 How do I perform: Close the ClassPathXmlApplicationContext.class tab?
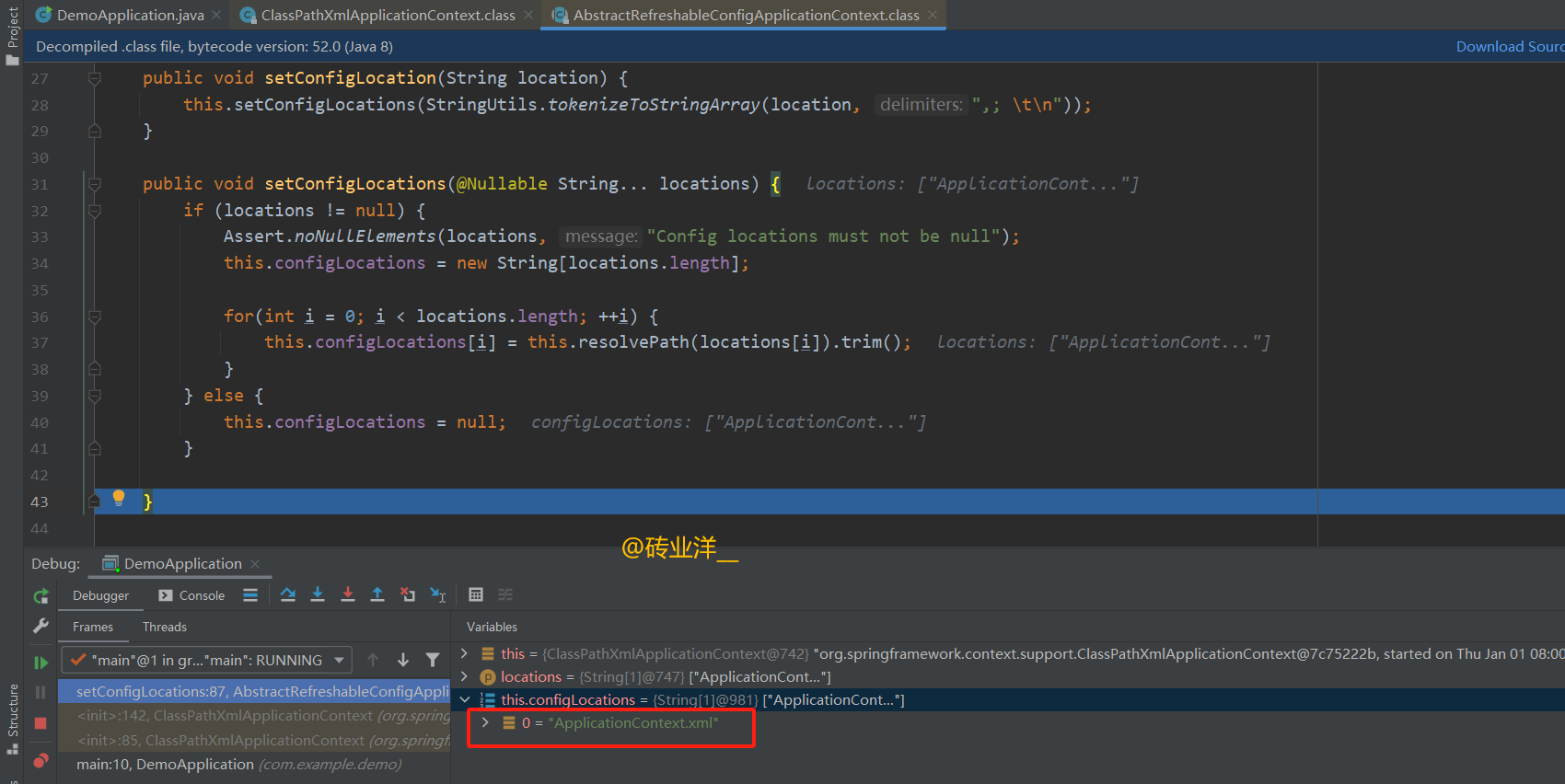tap(528, 15)
